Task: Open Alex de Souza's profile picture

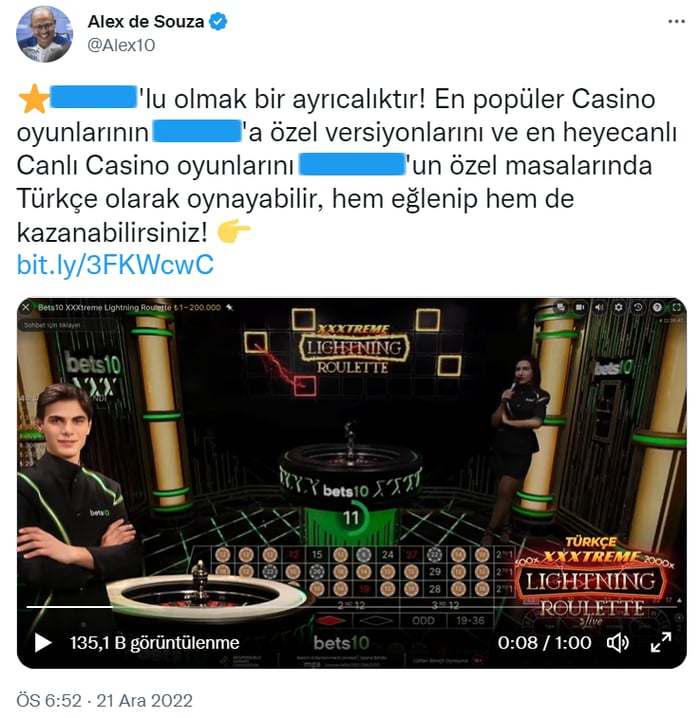Action: click(x=44, y=34)
